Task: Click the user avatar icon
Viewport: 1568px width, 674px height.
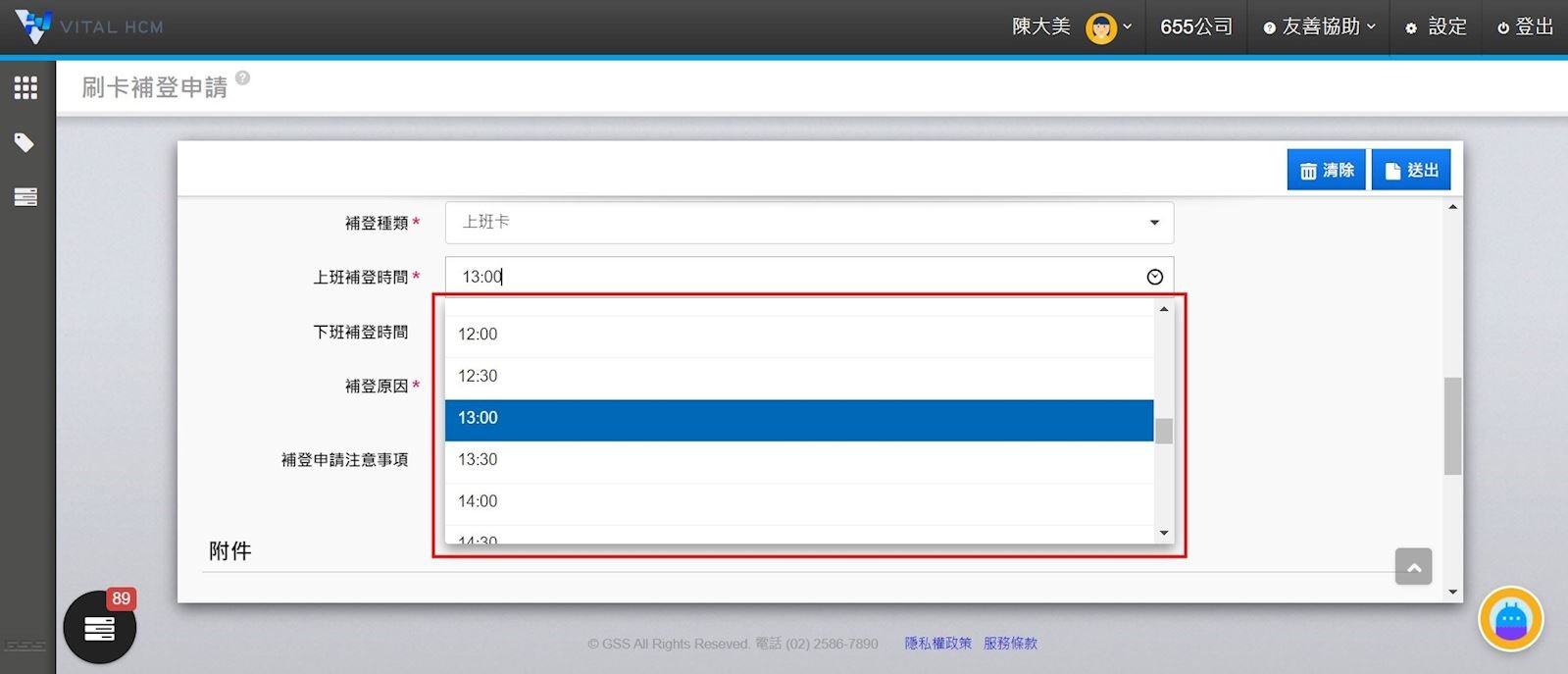Action: [x=1101, y=27]
